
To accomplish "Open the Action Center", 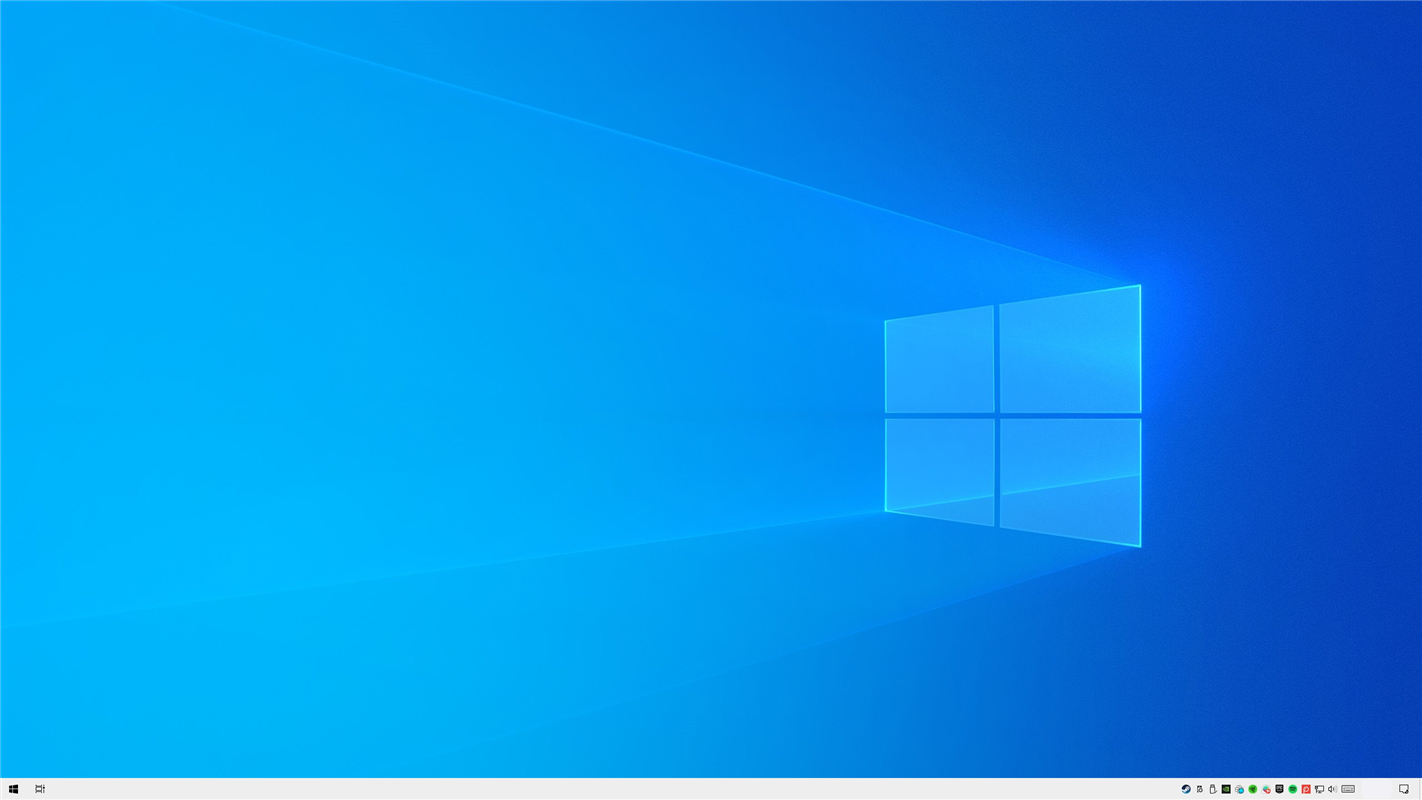I will (x=1404, y=789).
